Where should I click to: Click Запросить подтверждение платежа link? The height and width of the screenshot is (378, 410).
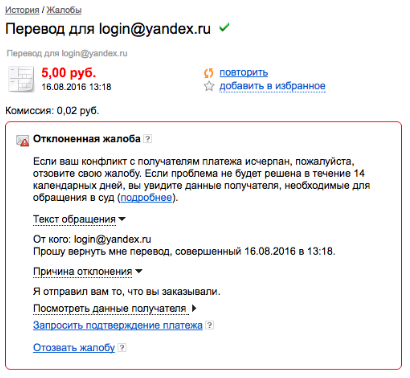tap(118, 325)
